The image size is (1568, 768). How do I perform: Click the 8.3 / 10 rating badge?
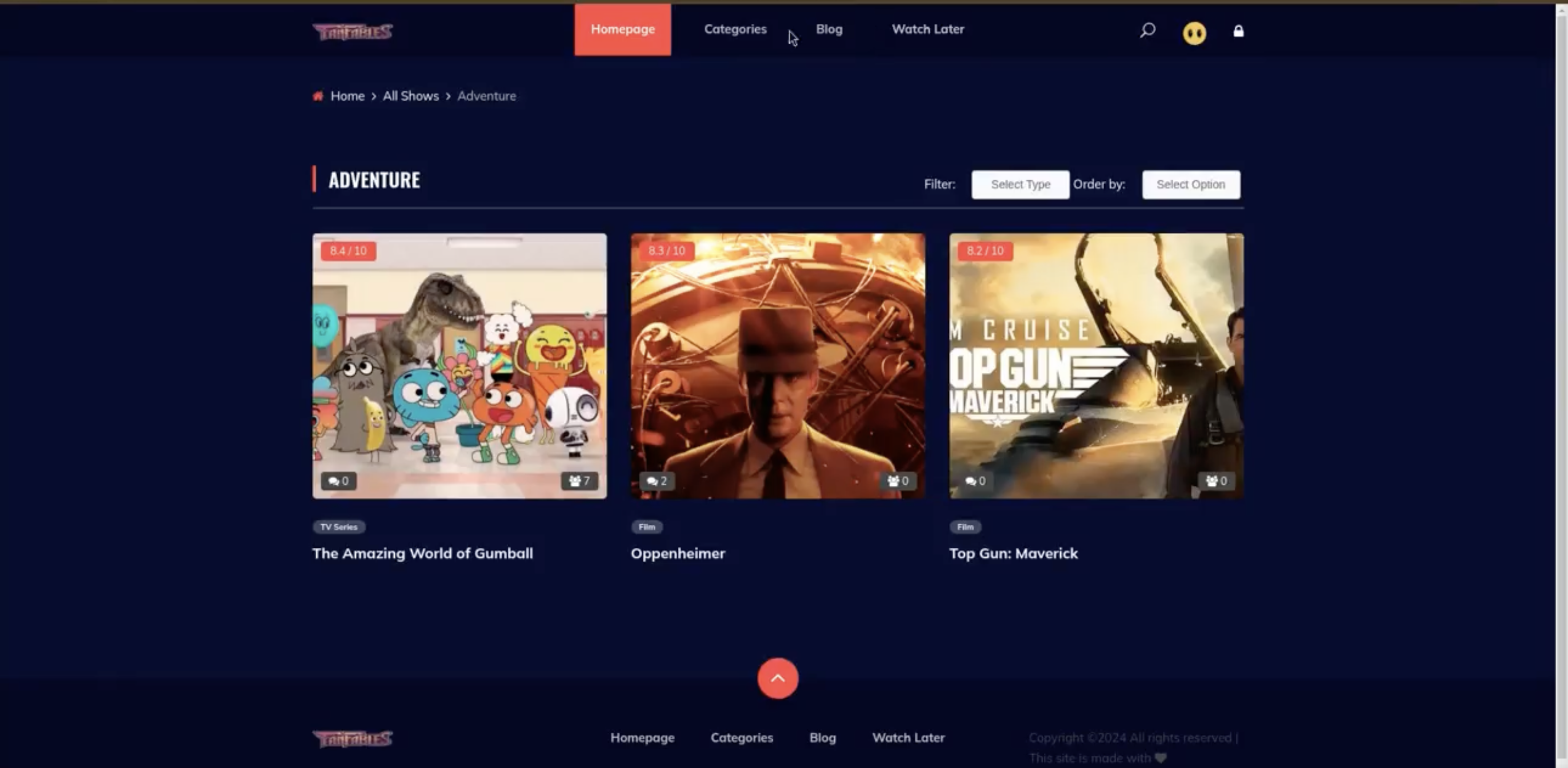point(667,251)
